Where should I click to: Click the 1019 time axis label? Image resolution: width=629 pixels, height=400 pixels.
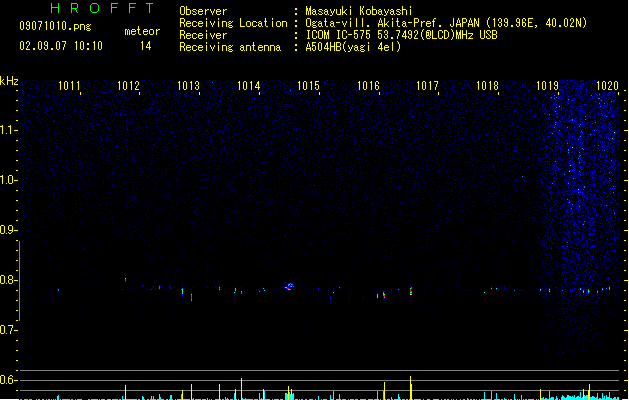(548, 85)
